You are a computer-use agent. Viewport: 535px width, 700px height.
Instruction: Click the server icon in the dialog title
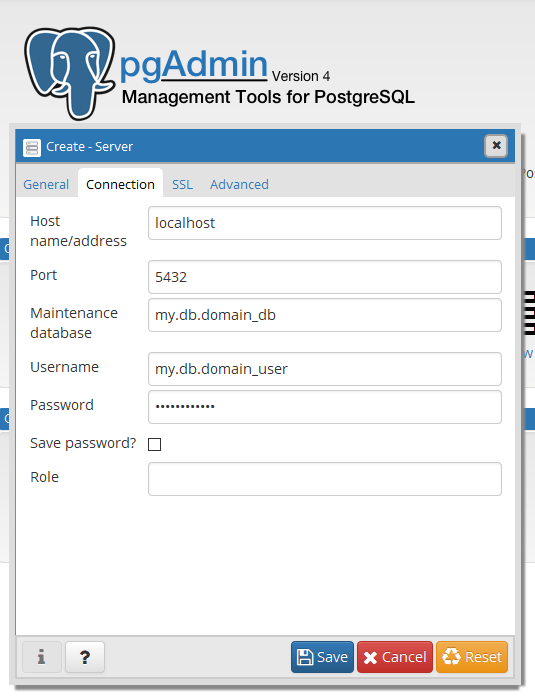tap(32, 147)
